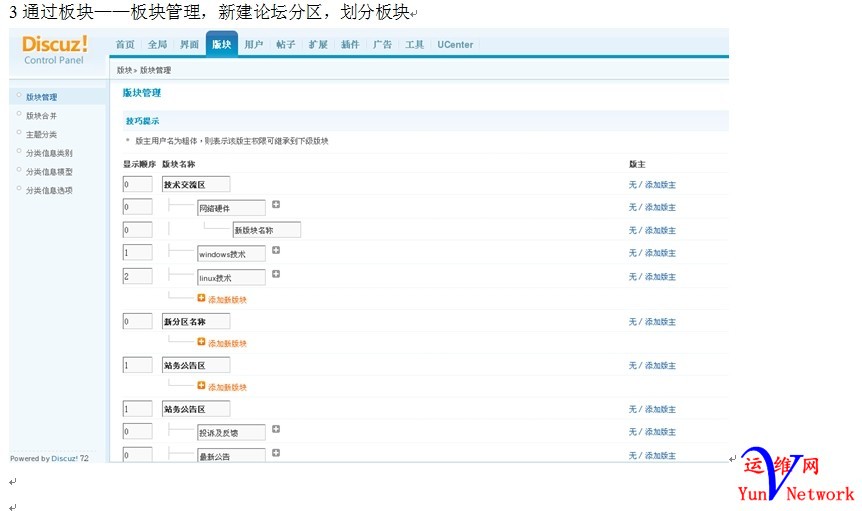This screenshot has height=511, width=862.
Task: Click the Discuz! link in footer
Action: 65,459
